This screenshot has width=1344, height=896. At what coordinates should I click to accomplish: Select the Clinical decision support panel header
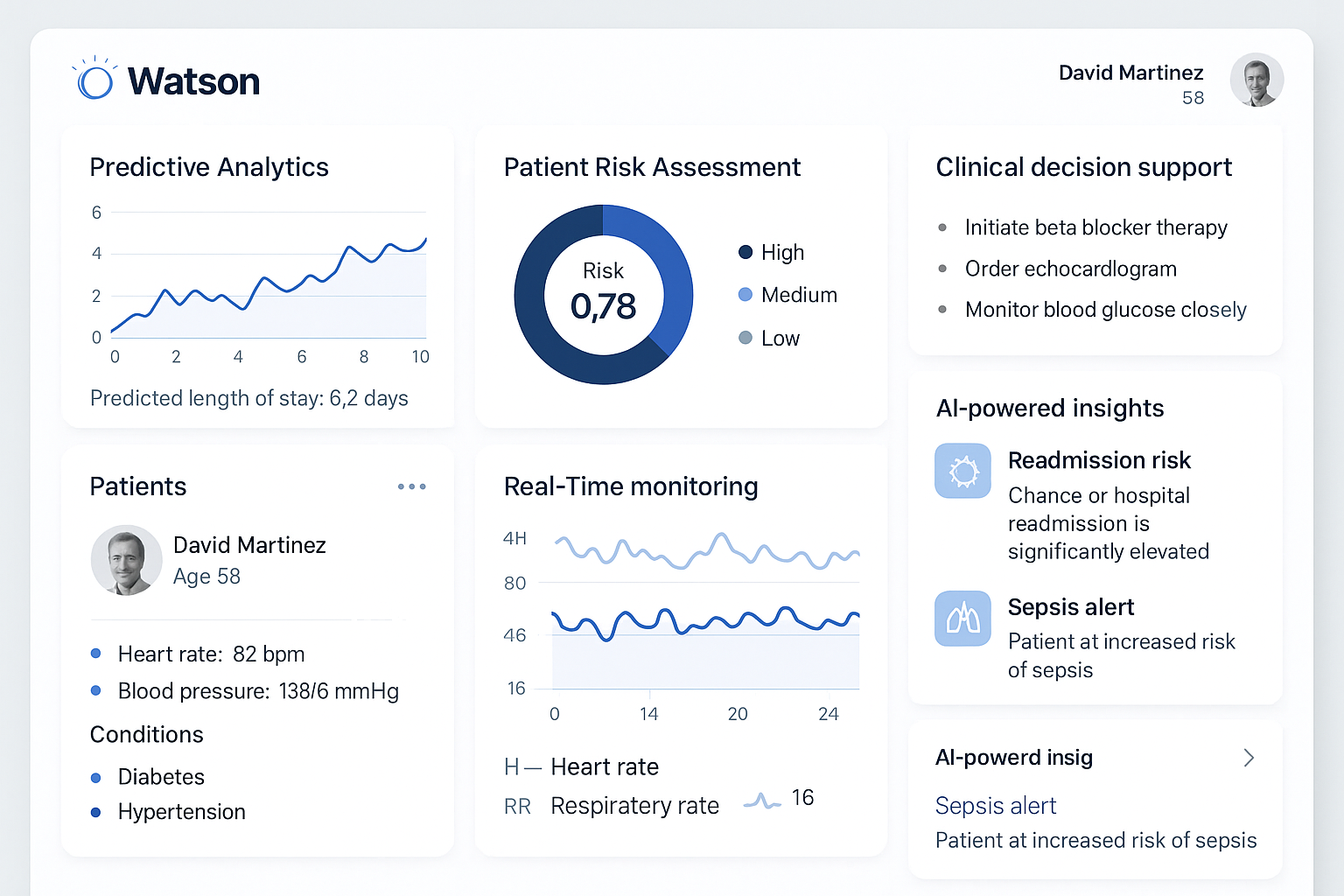click(x=1084, y=167)
